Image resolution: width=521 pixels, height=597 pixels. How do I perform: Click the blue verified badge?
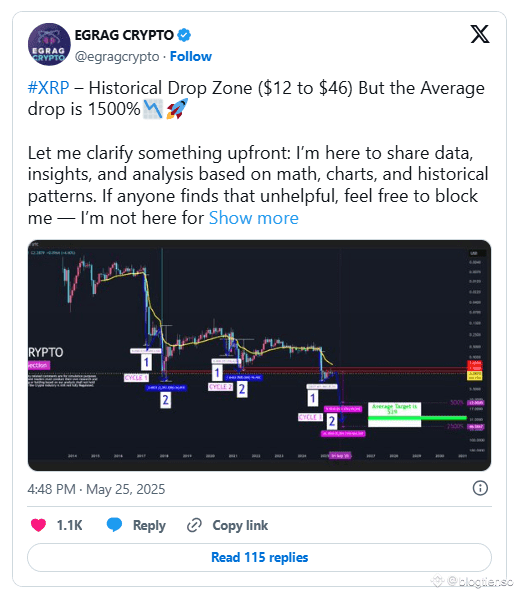[x=184, y=35]
